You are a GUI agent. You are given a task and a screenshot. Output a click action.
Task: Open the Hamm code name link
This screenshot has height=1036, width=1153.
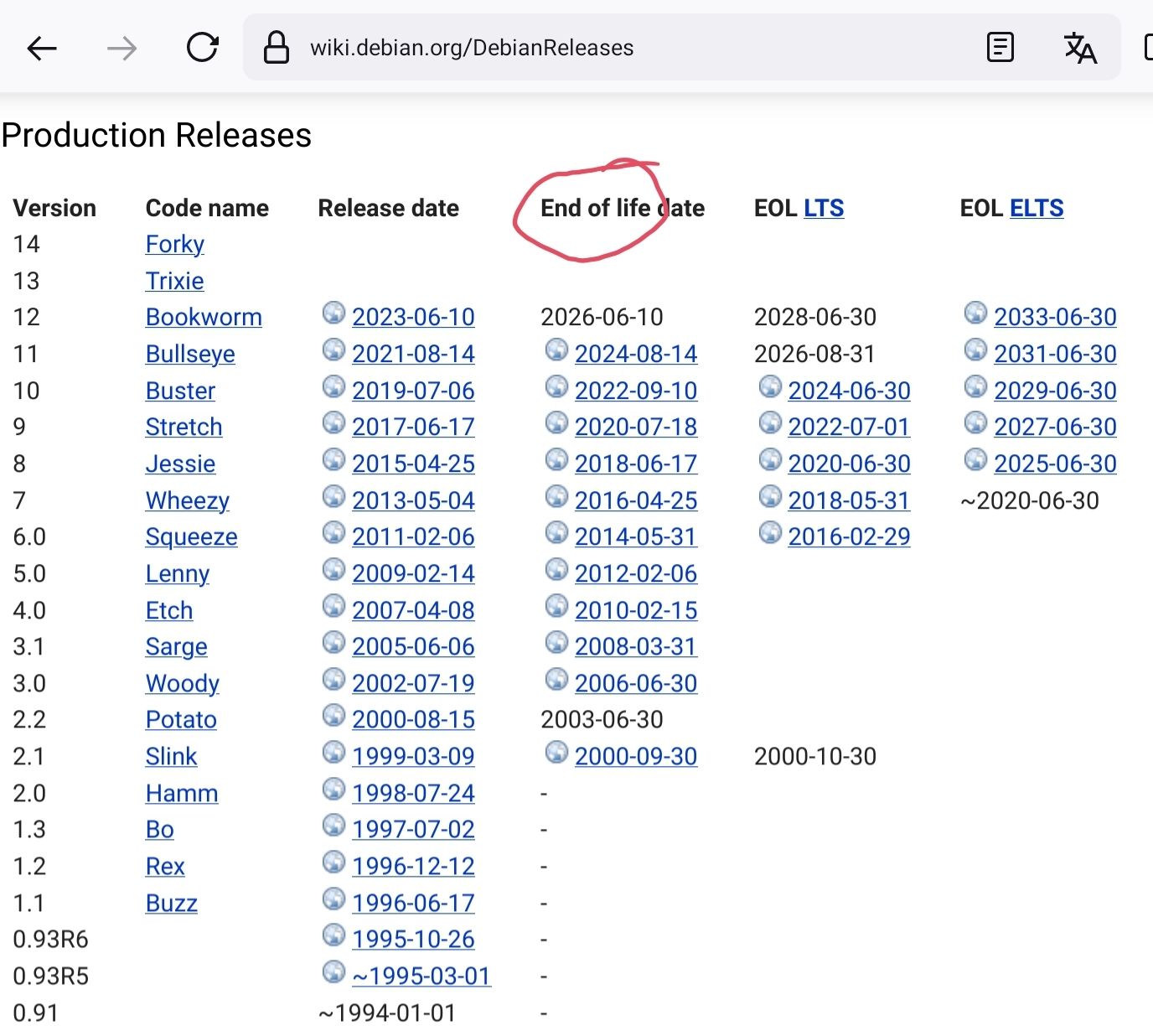pyautogui.click(x=182, y=793)
